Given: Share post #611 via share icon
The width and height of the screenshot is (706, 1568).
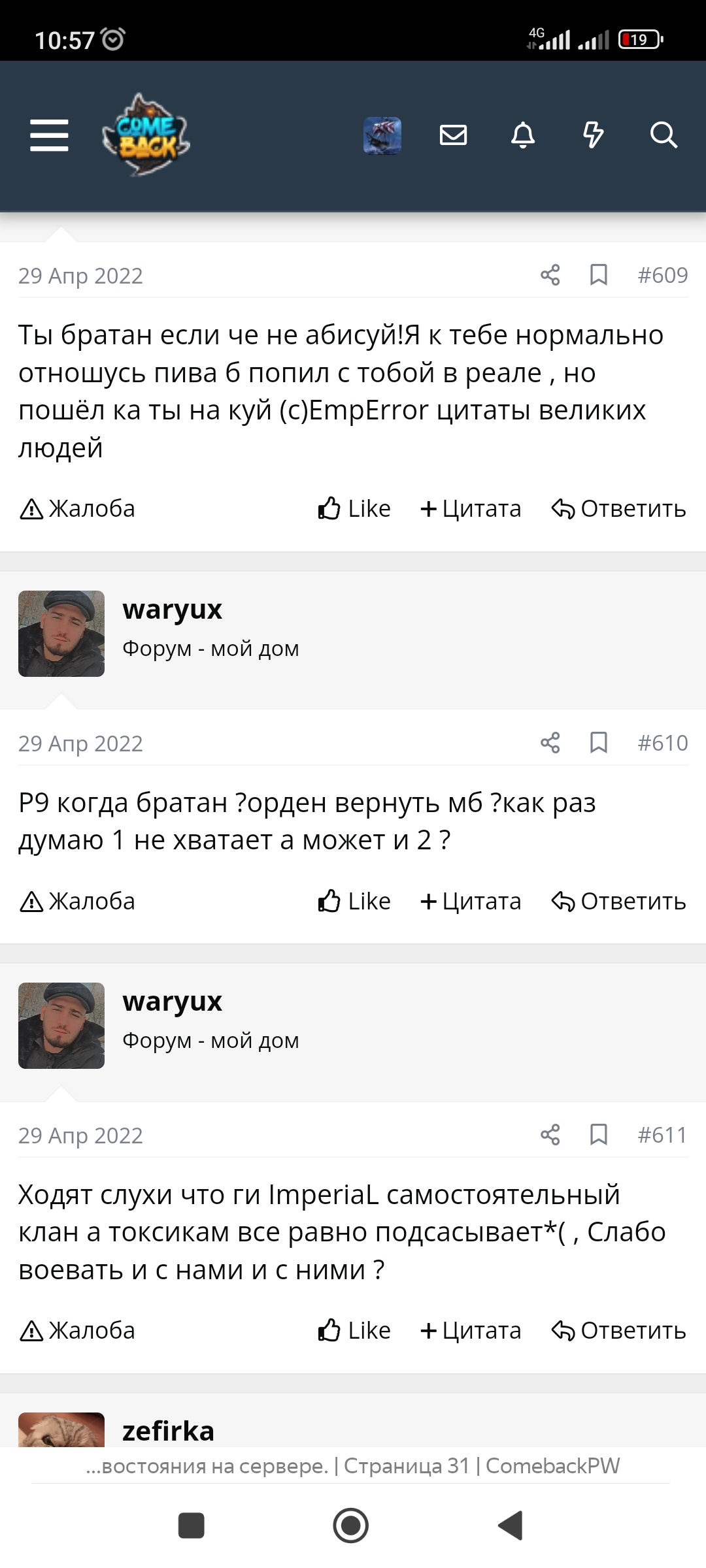Looking at the screenshot, I should (550, 1135).
